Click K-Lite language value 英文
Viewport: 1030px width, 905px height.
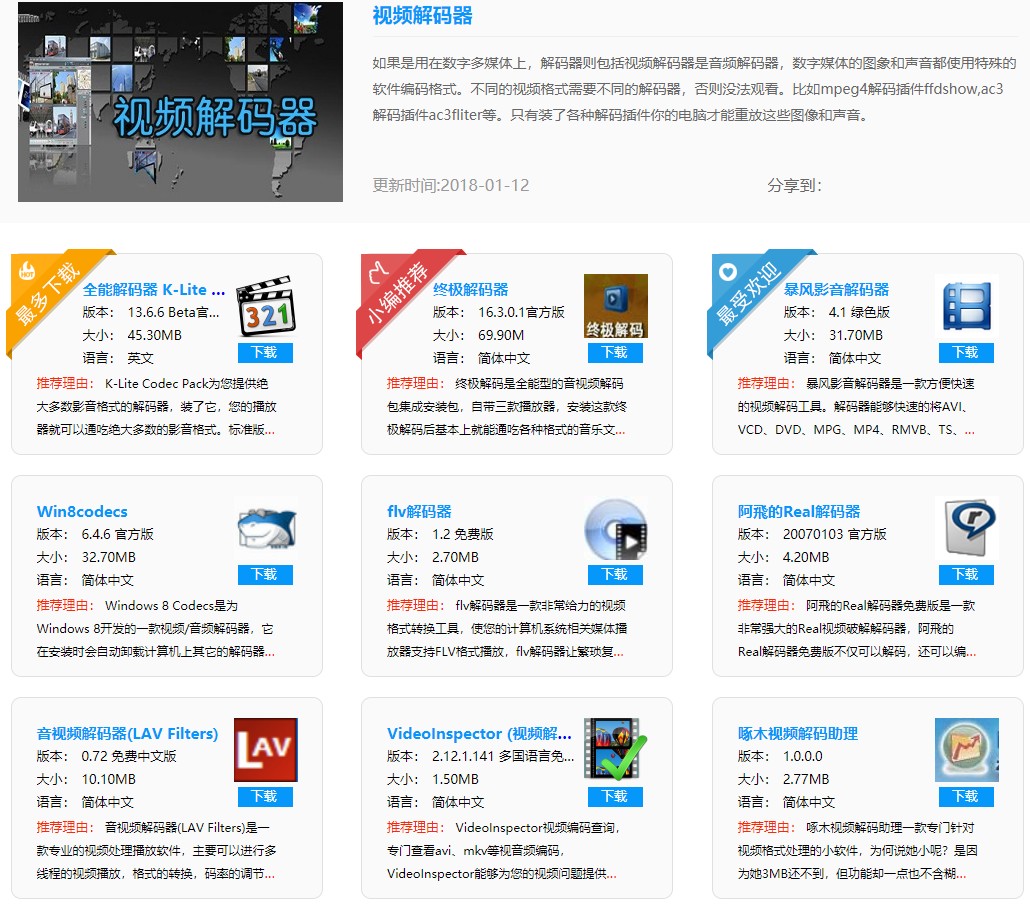(140, 358)
